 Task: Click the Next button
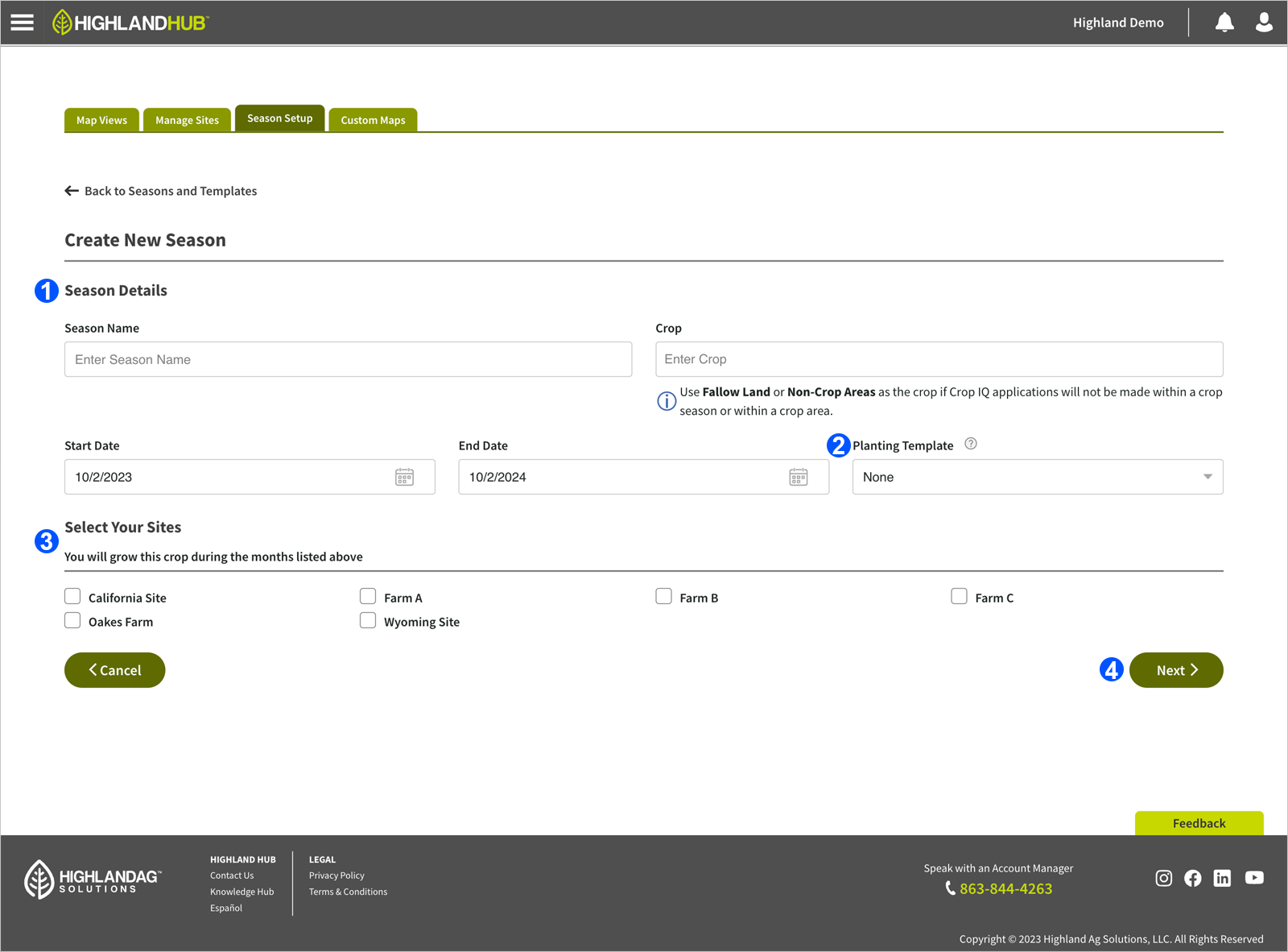click(1175, 670)
